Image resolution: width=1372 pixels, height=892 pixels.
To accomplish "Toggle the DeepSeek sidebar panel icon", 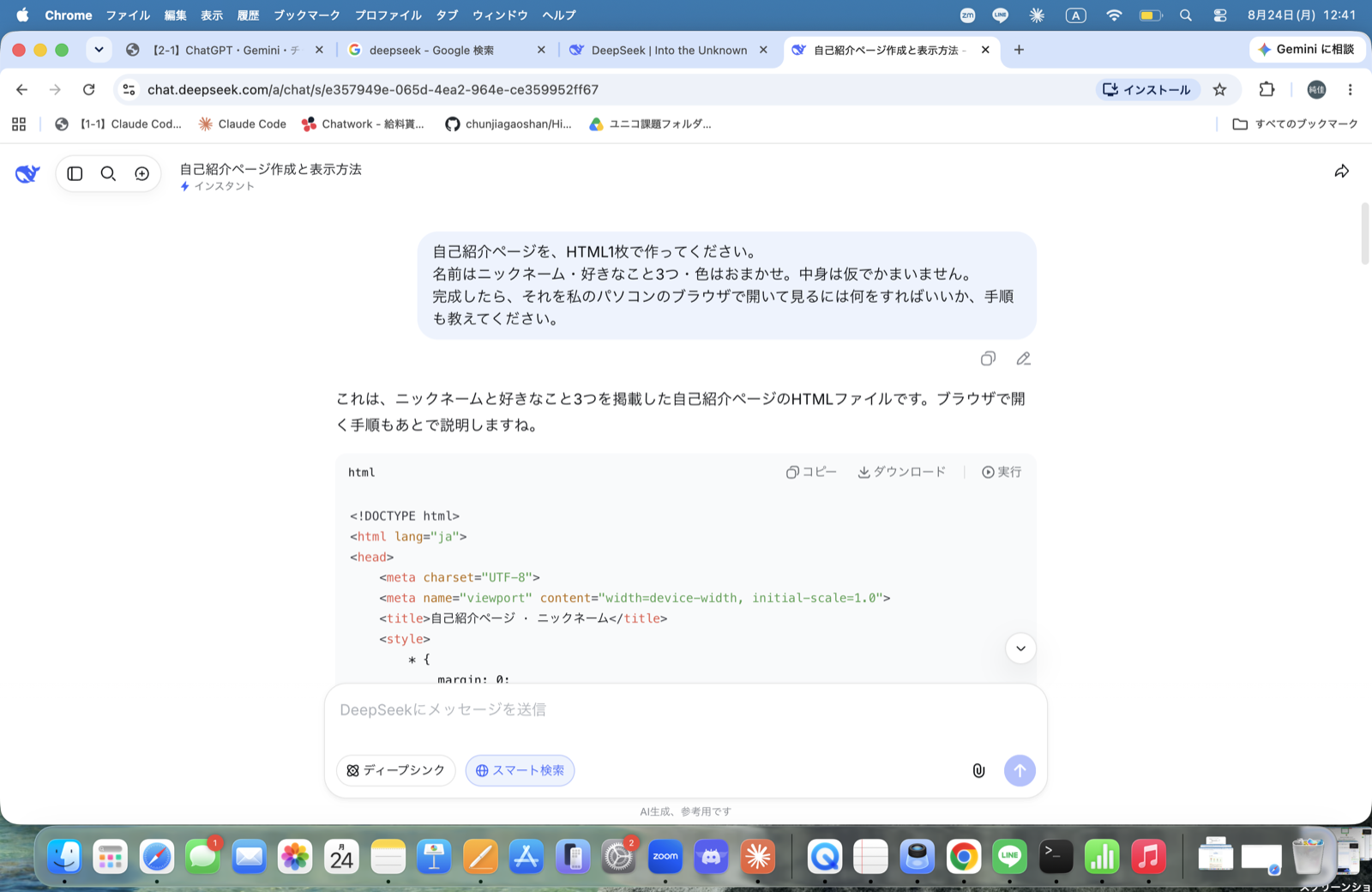I will 75,174.
